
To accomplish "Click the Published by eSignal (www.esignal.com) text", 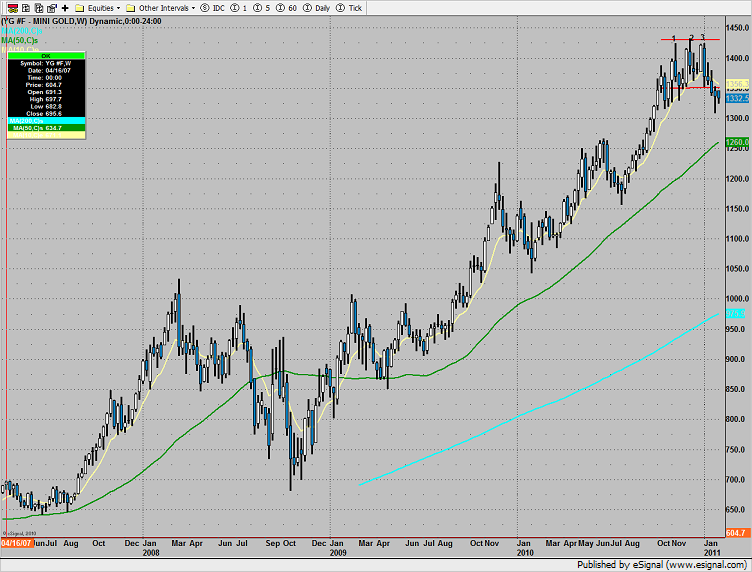I will point(662,565).
